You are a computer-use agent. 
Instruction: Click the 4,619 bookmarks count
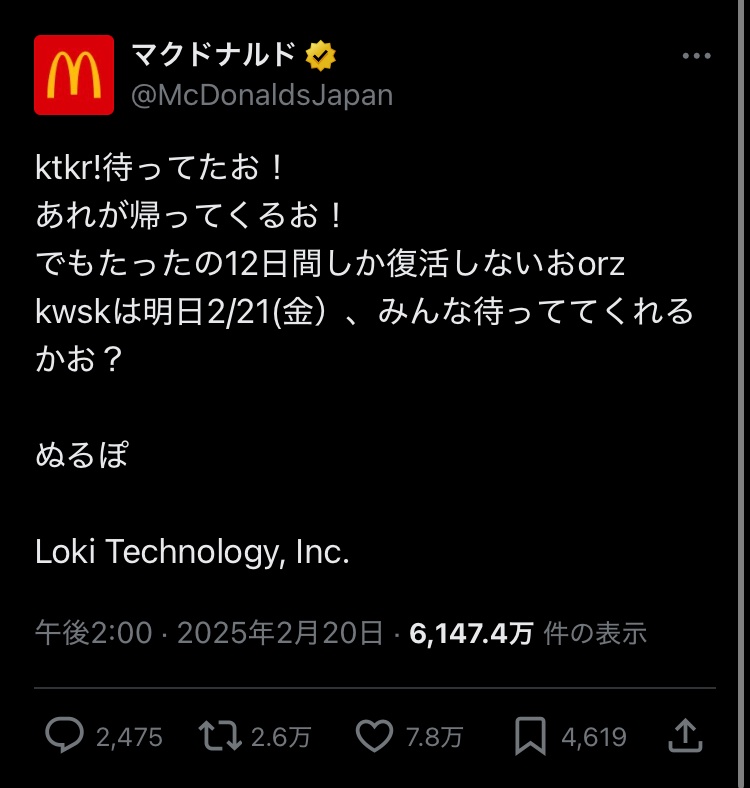coord(594,737)
